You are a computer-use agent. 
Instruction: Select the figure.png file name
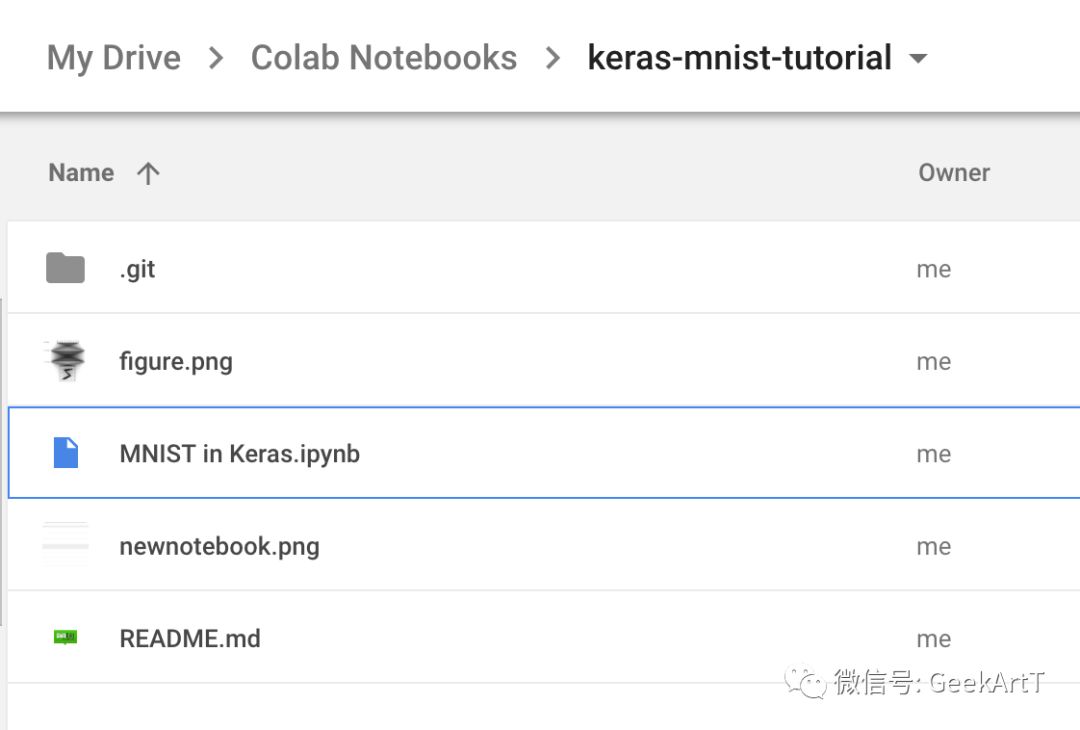pos(176,361)
